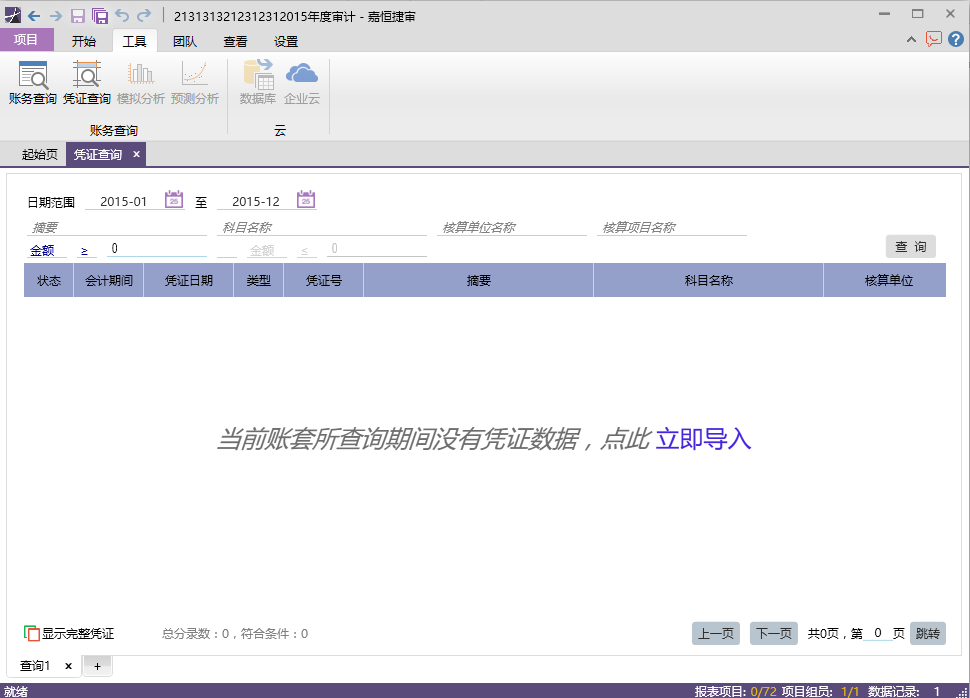Sort by the 状态 column header
970x698 pixels.
49,280
